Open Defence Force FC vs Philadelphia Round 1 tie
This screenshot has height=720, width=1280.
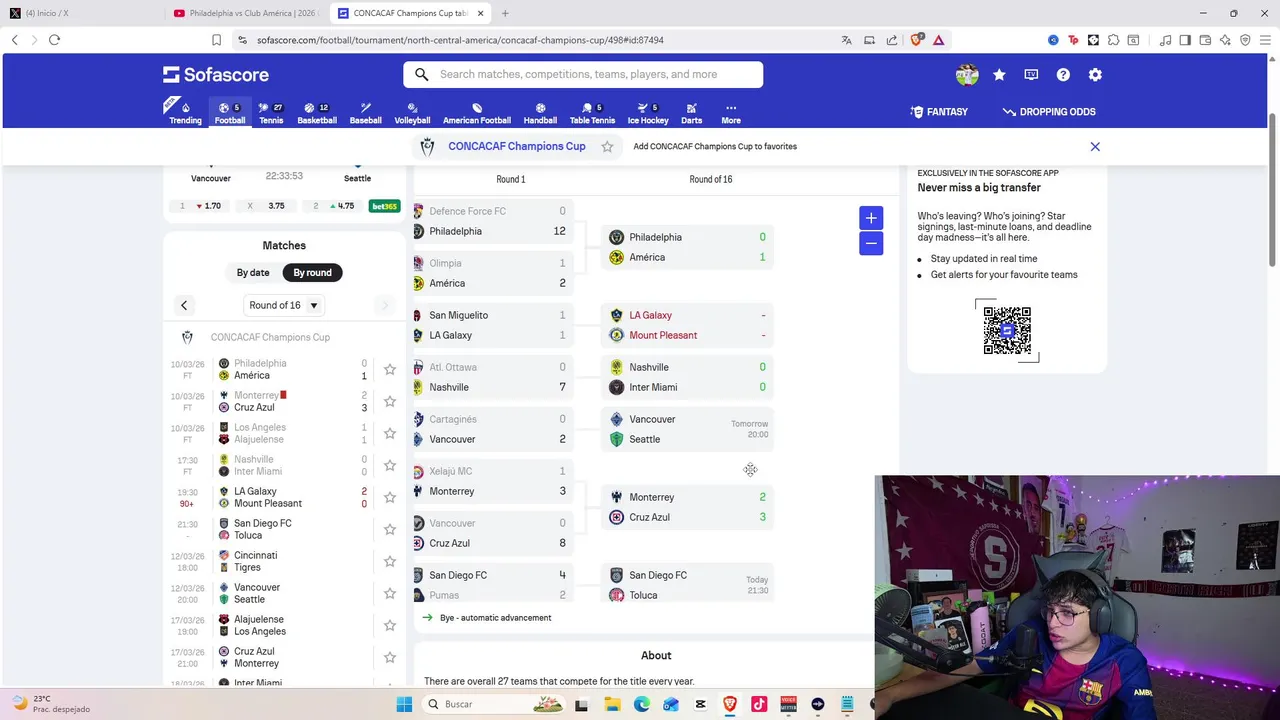click(x=493, y=221)
